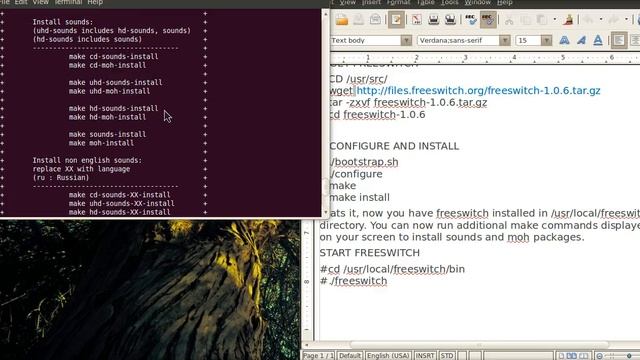Click the Text body paragraph style field
Image resolution: width=640 pixels, height=360 pixels.
point(366,40)
